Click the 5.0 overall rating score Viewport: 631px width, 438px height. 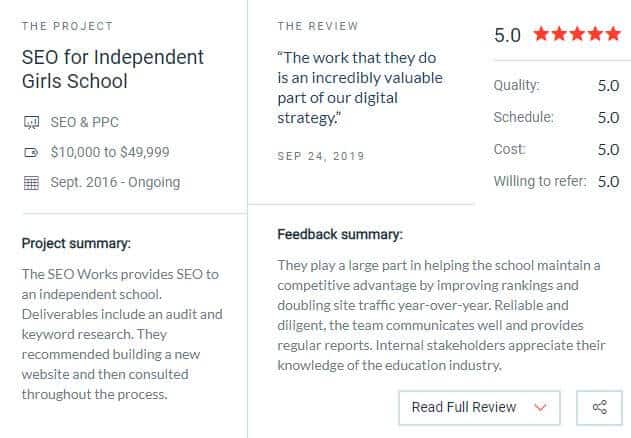pos(507,35)
